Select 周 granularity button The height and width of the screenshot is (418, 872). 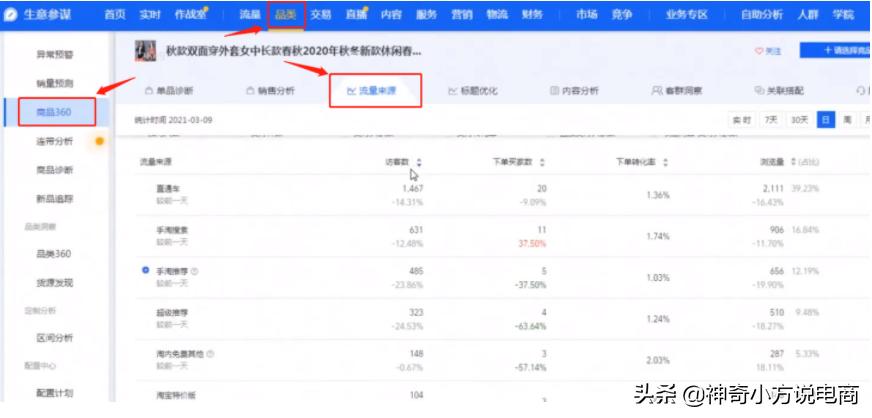click(847, 120)
